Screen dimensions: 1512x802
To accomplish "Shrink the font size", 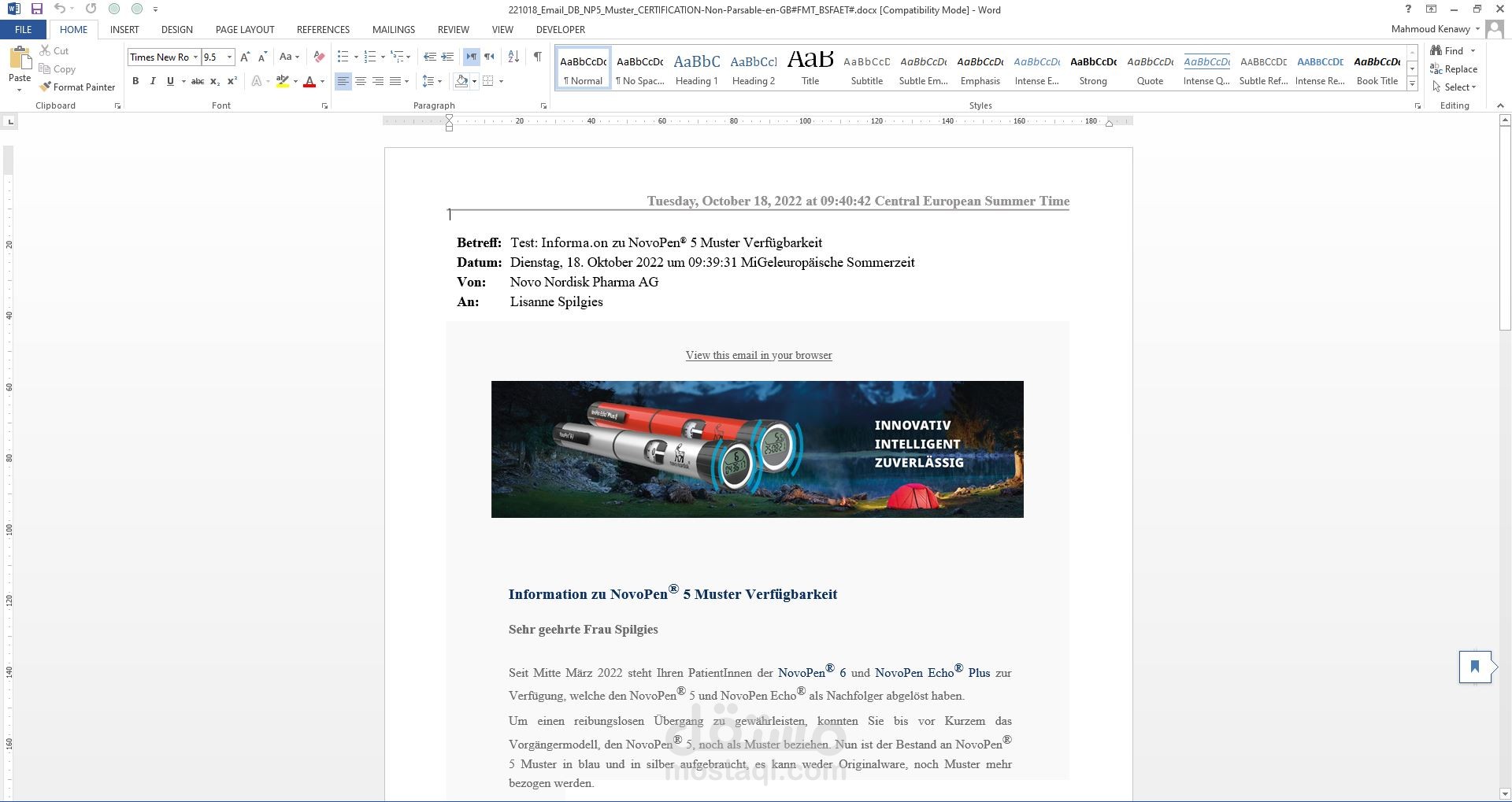I will (x=262, y=57).
